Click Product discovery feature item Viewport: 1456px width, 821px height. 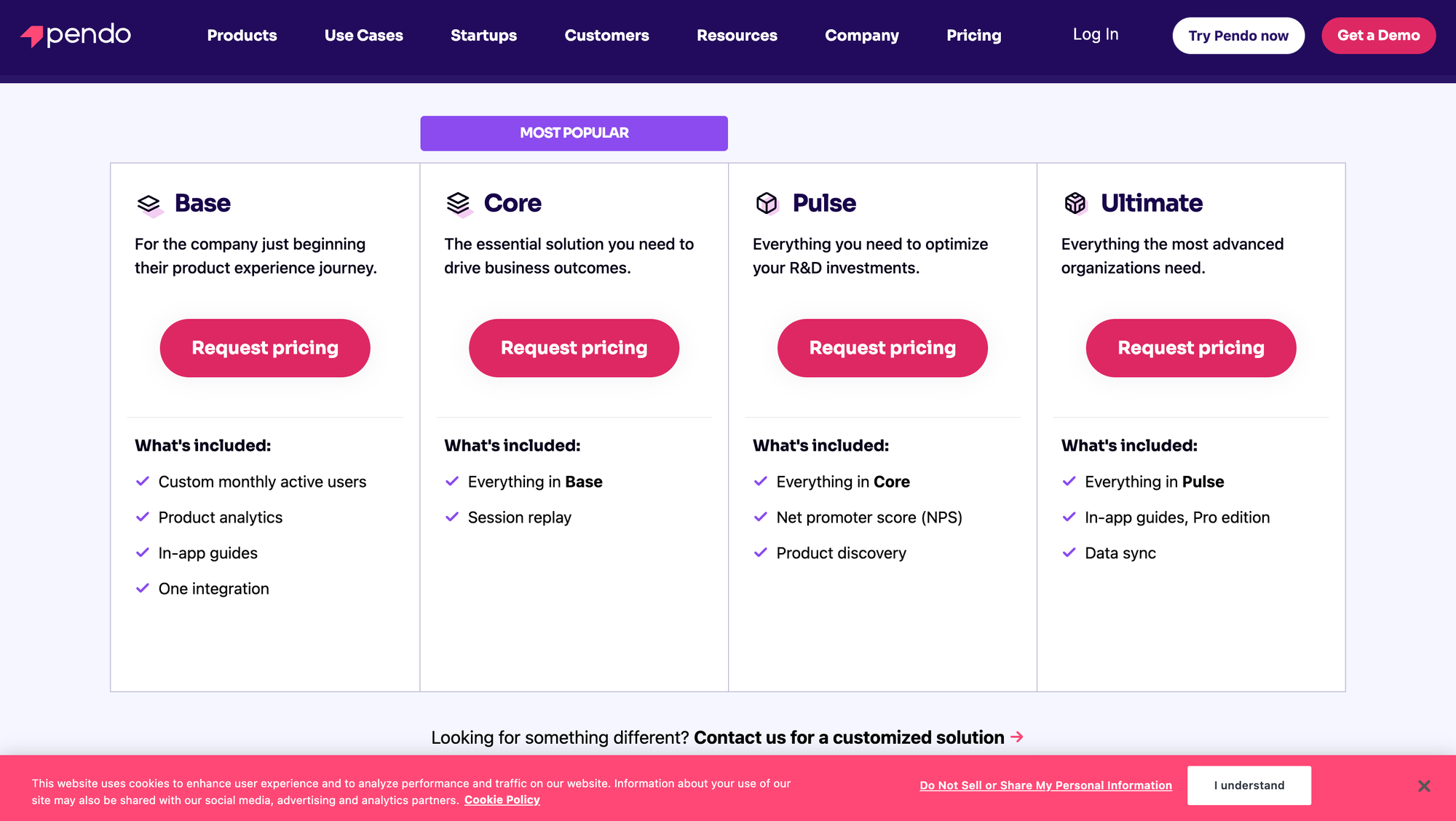pos(842,553)
